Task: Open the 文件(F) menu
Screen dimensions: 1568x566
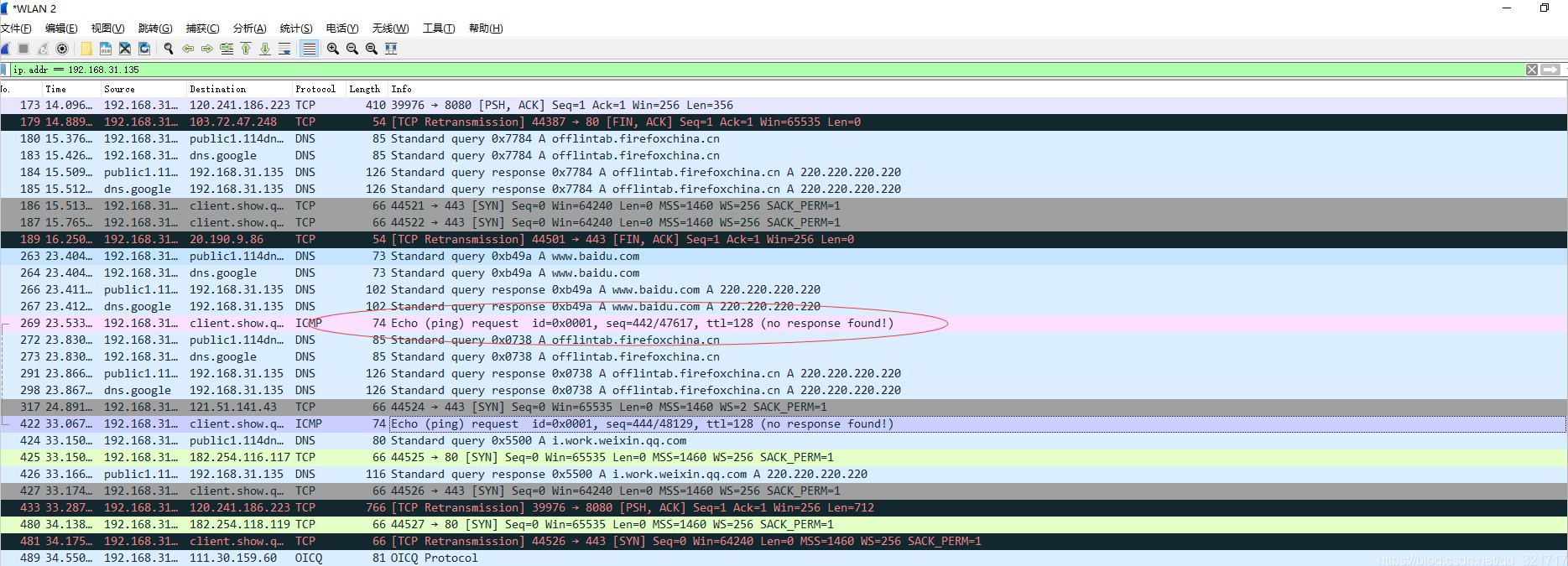Action: pos(16,29)
